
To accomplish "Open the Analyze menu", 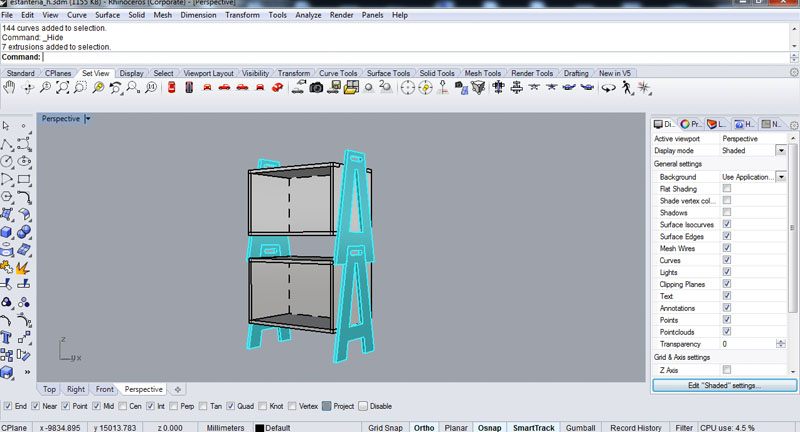I will click(x=308, y=15).
